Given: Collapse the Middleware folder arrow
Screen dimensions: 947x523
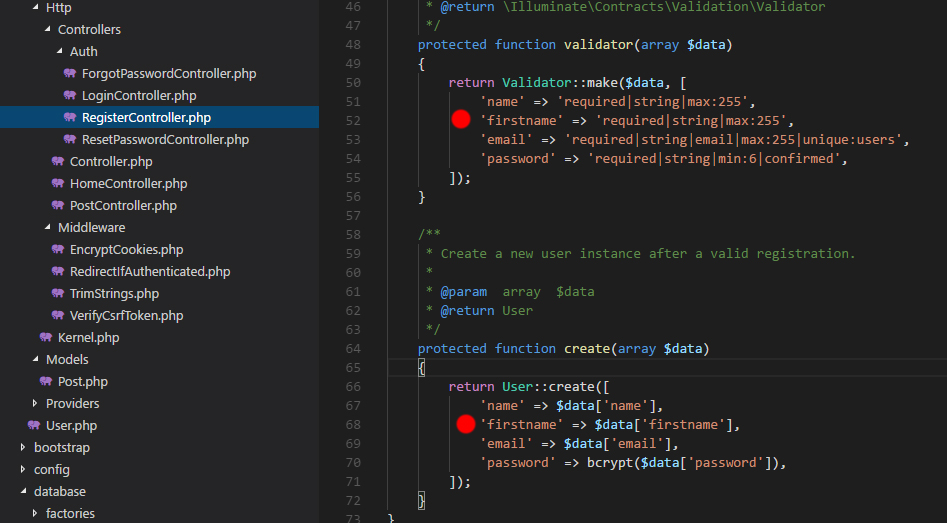Looking at the screenshot, I should click(48, 227).
